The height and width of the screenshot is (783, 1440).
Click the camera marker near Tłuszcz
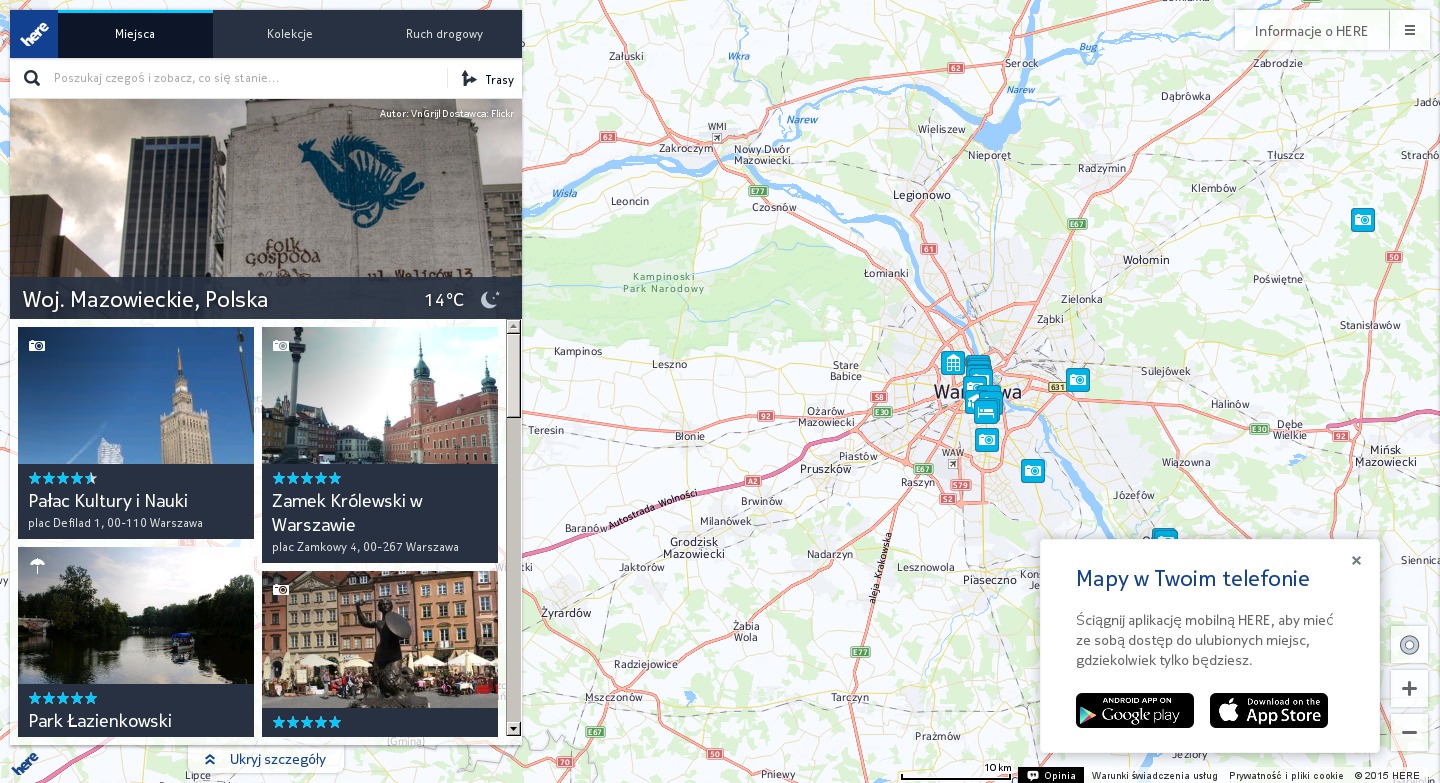[x=1362, y=220]
